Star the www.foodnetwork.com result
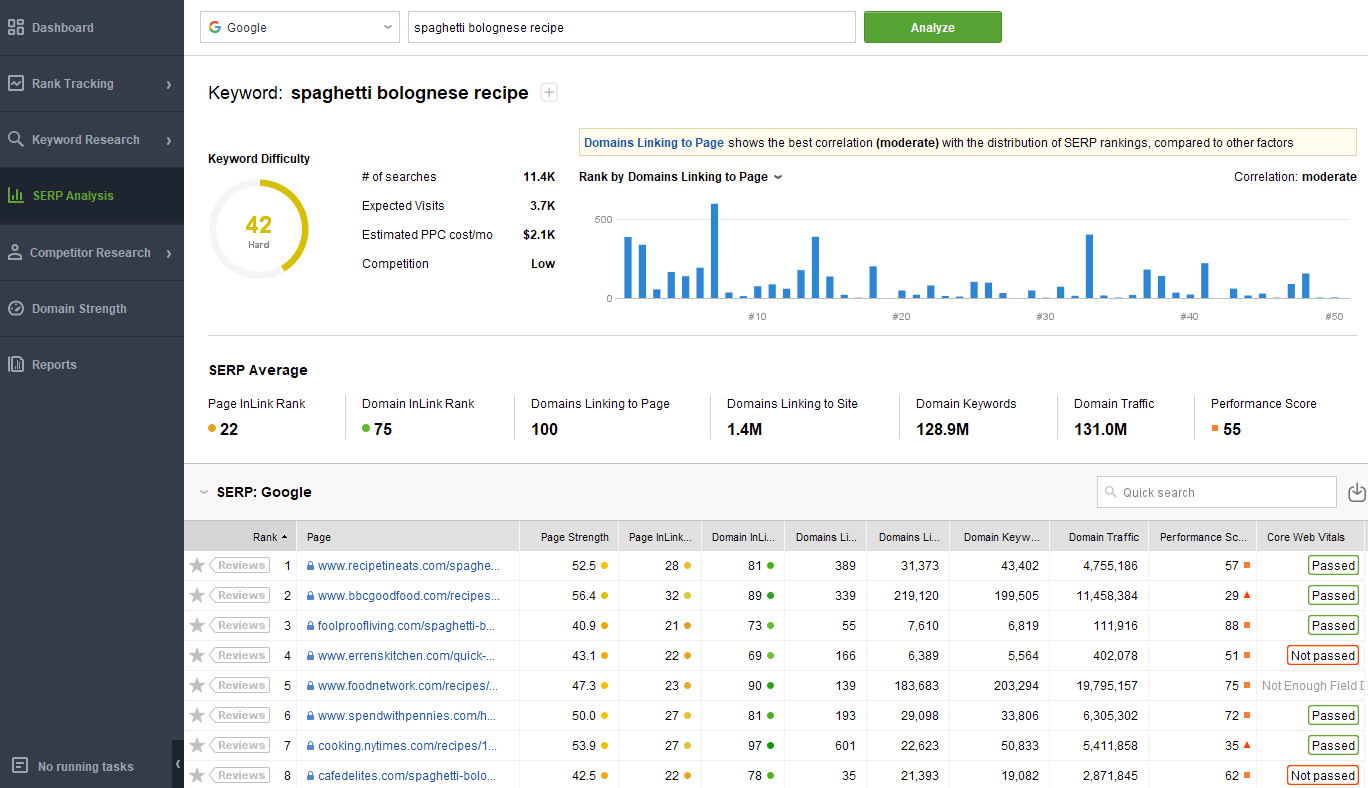The image size is (1368, 788). tap(197, 686)
